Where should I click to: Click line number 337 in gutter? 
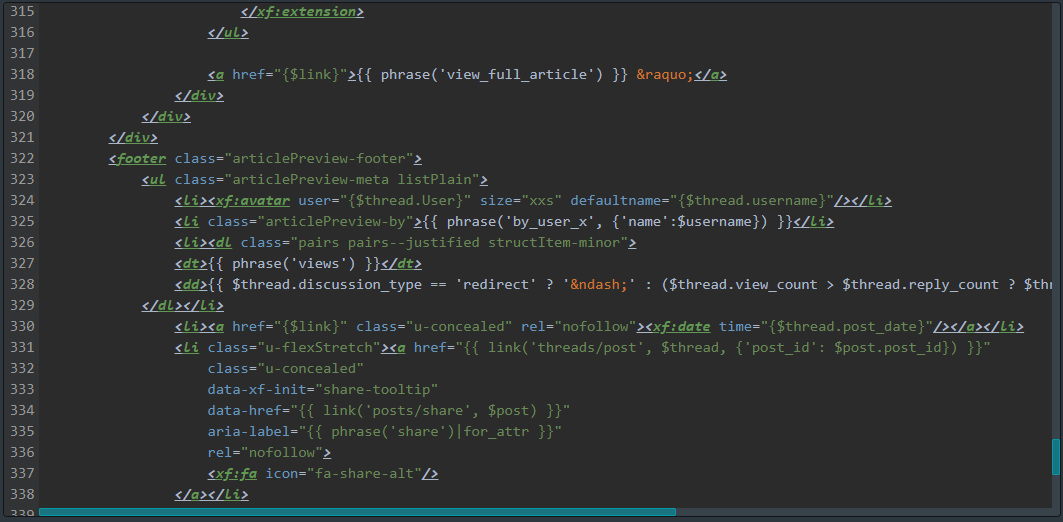click(x=22, y=474)
